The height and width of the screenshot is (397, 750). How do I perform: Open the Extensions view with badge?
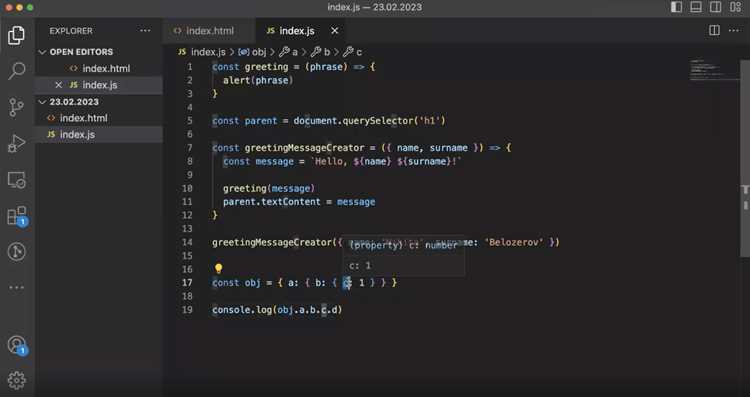click(x=17, y=216)
